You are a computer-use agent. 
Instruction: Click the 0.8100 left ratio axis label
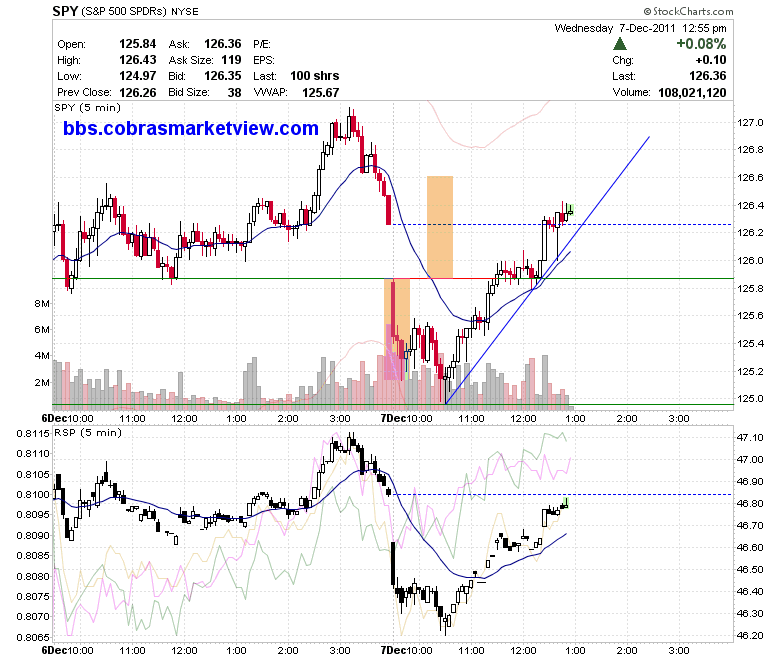click(x=33, y=494)
